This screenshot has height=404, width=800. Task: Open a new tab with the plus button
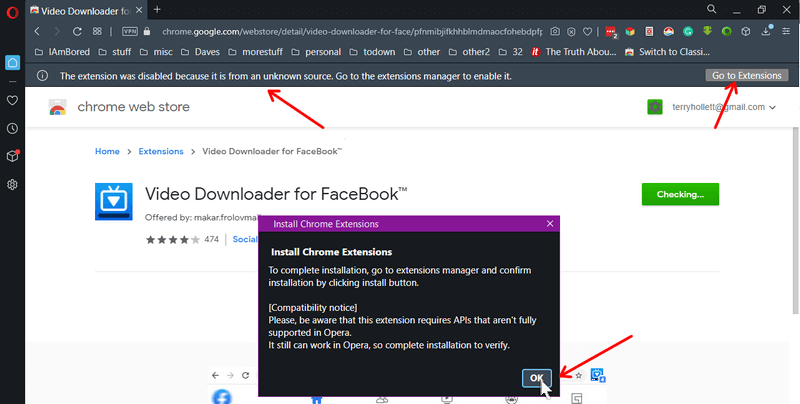click(157, 9)
